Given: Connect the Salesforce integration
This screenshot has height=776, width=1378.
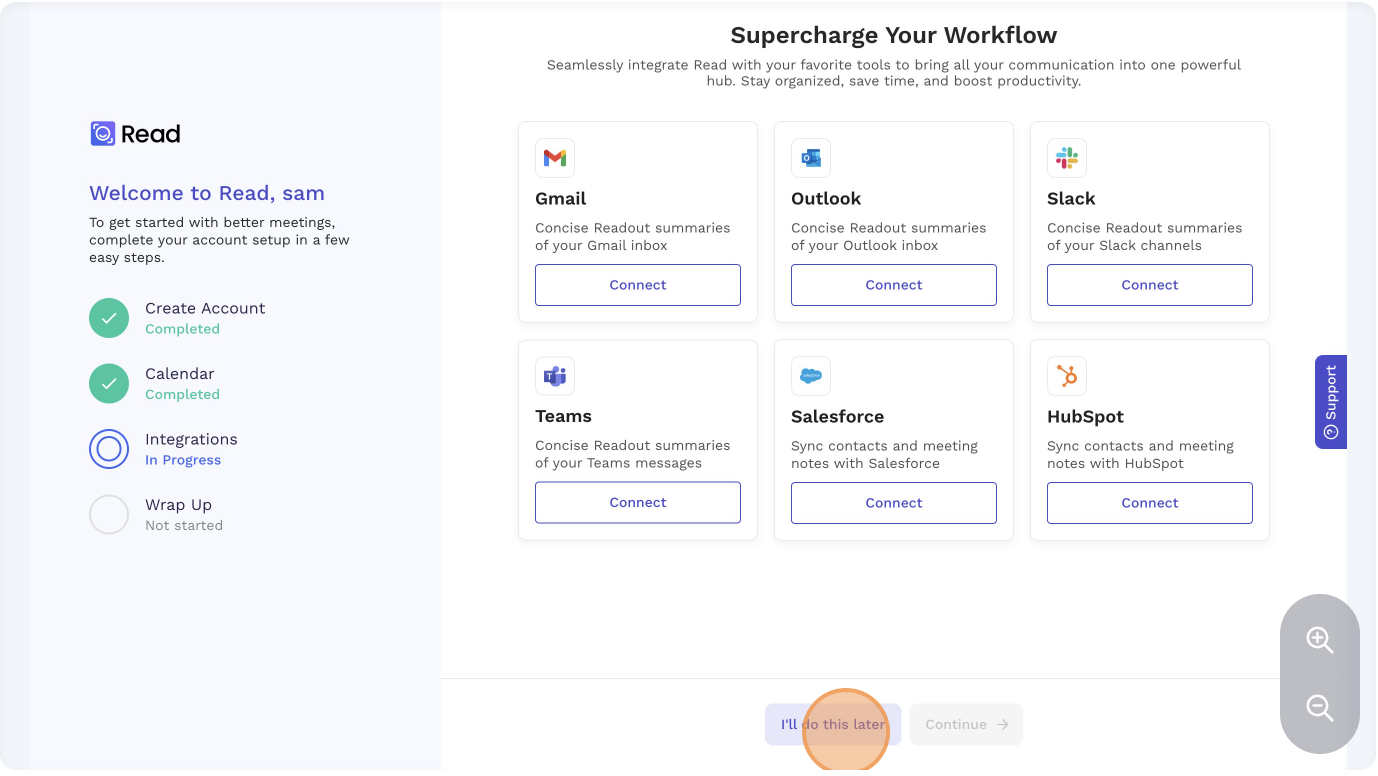Looking at the screenshot, I should [x=894, y=503].
